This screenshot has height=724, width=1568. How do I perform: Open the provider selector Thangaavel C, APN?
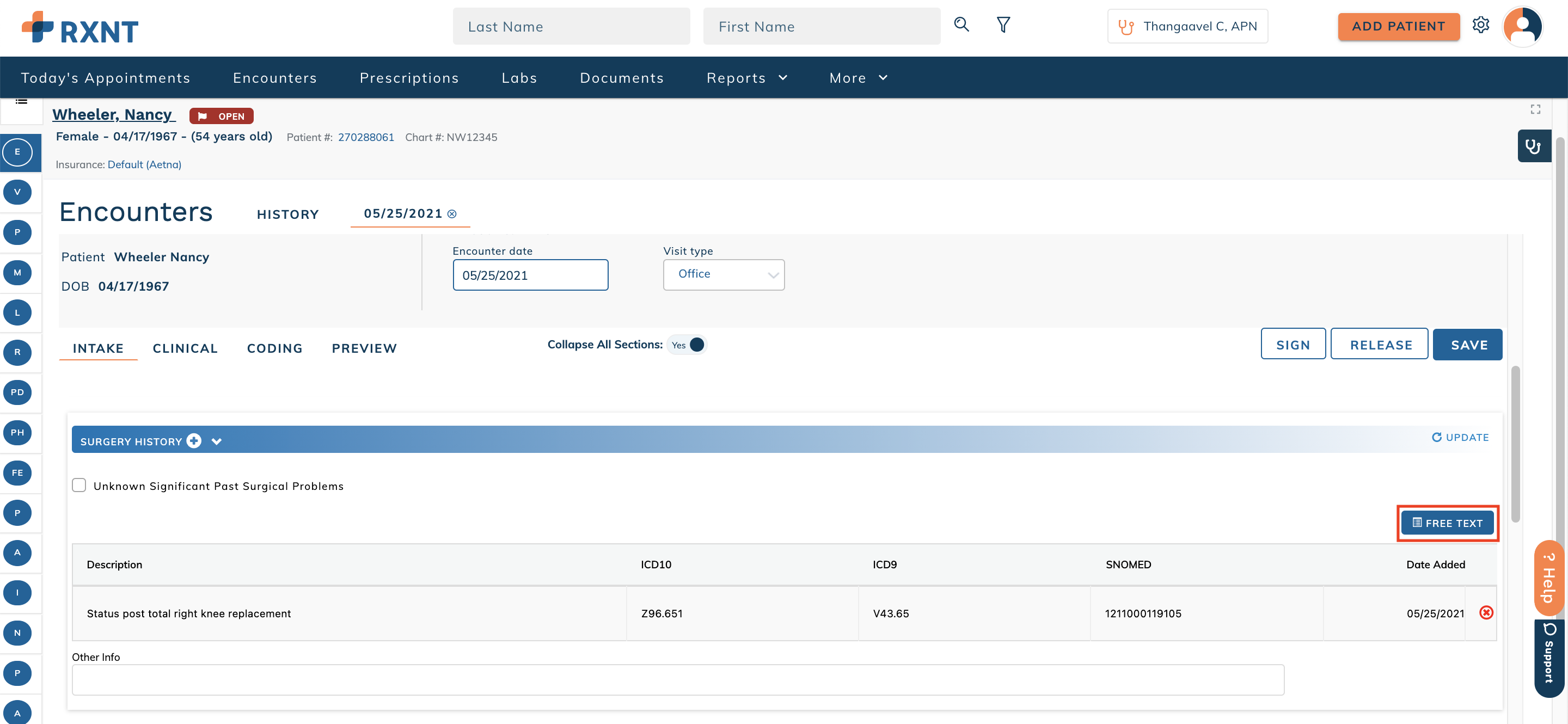(x=1187, y=26)
